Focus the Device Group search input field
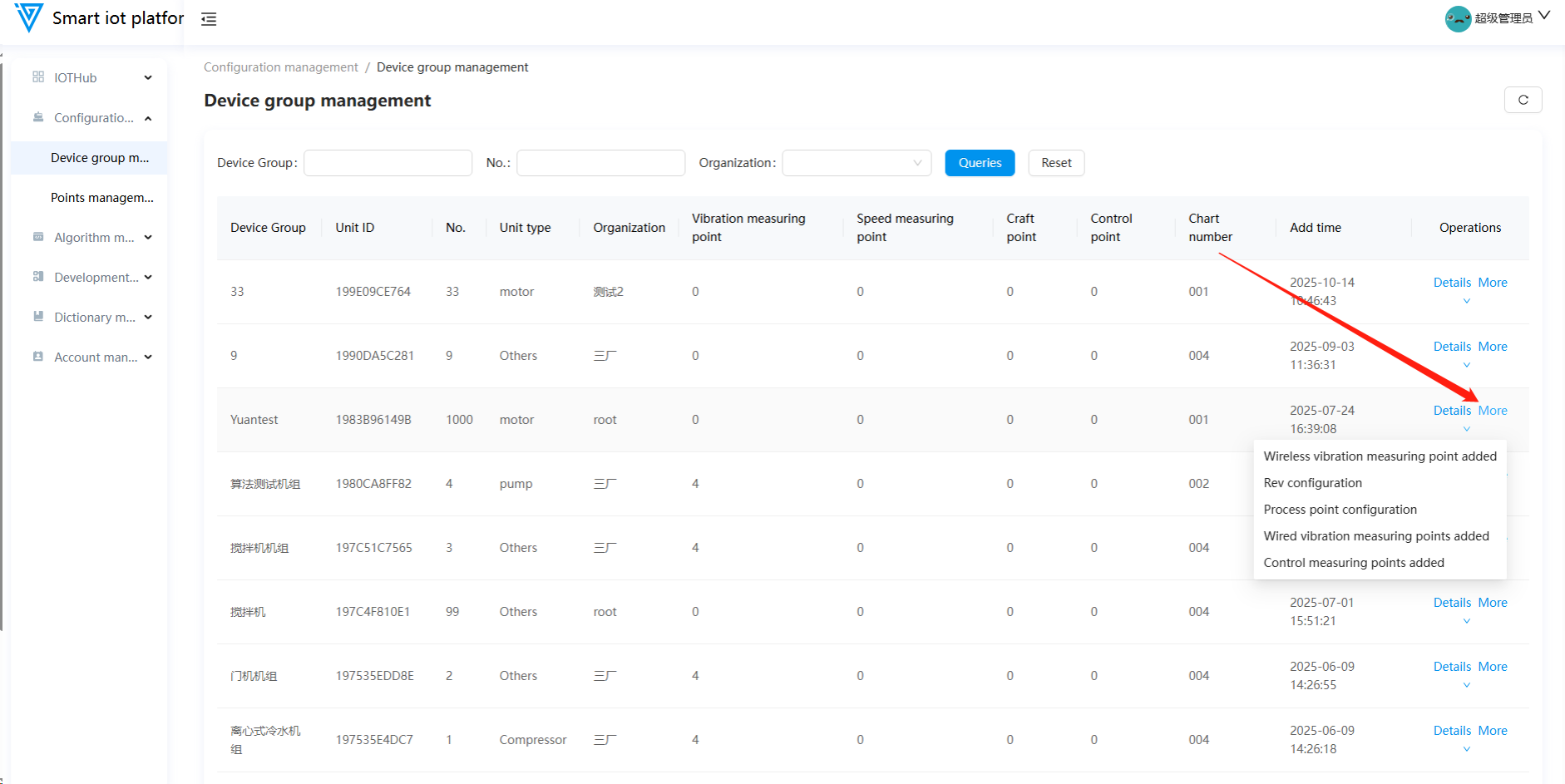The width and height of the screenshot is (1565, 784). tap(388, 163)
